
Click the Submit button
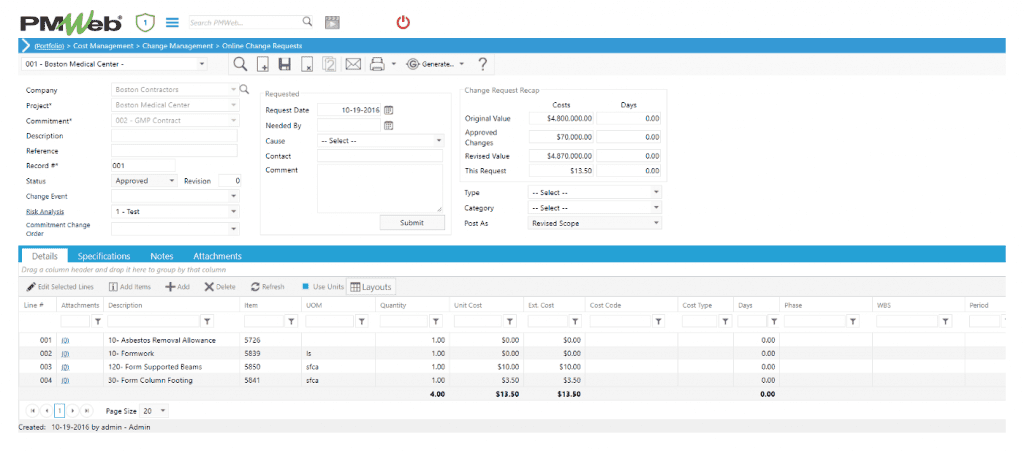(412, 223)
